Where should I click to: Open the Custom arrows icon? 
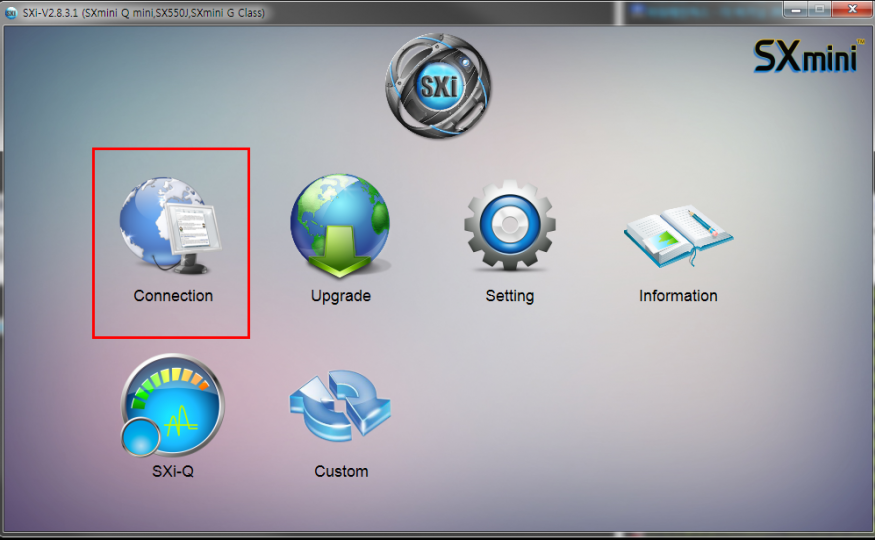click(340, 406)
